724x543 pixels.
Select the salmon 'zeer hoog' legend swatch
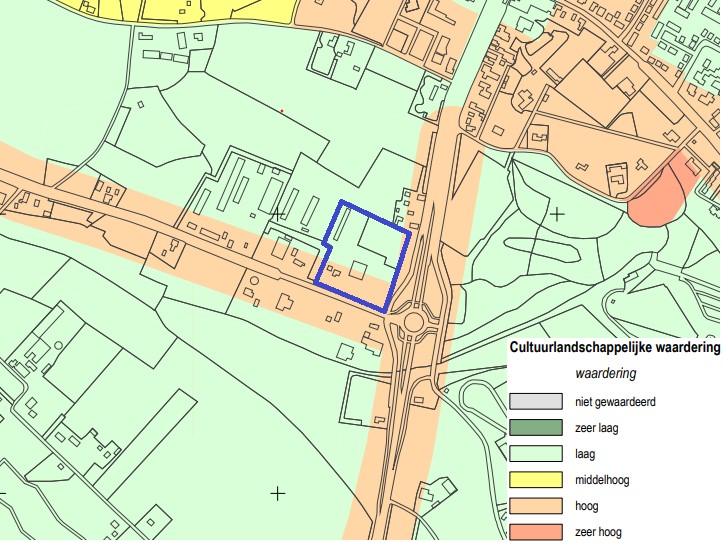point(535,531)
